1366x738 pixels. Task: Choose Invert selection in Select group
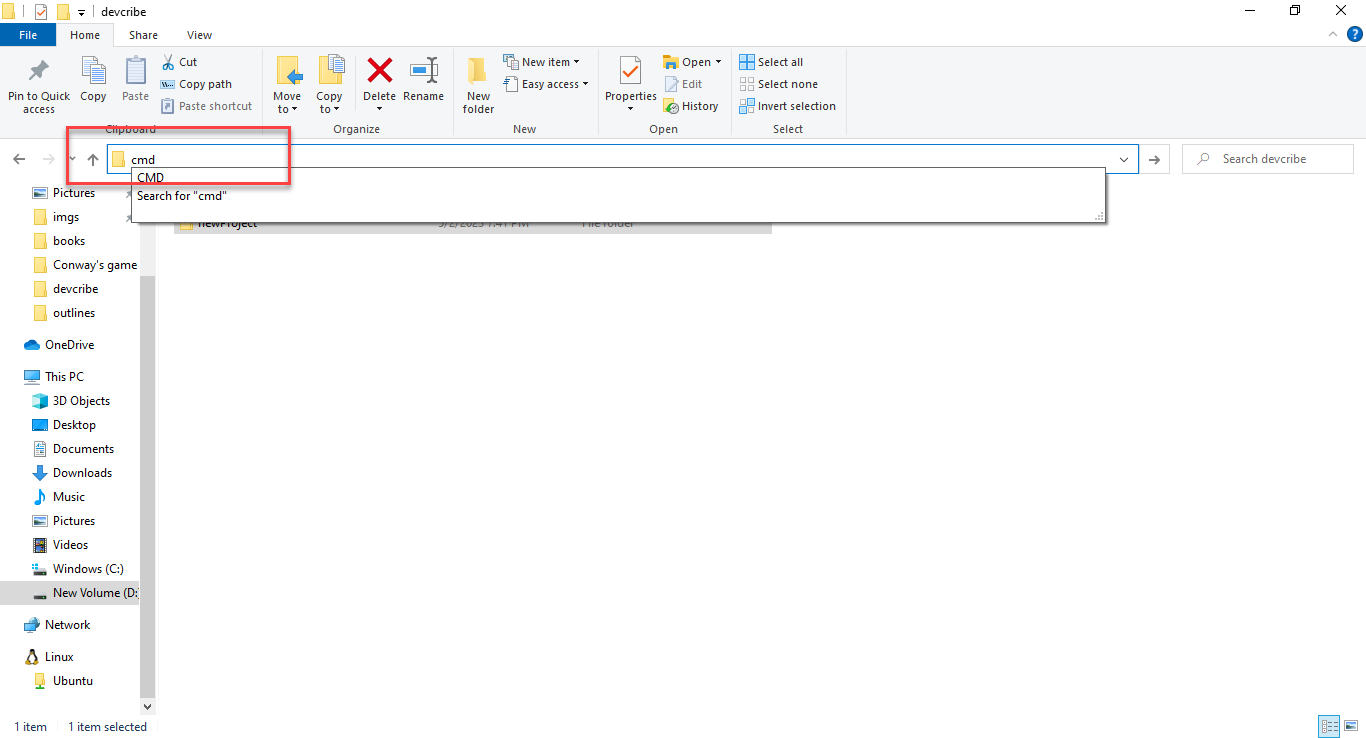[788, 106]
